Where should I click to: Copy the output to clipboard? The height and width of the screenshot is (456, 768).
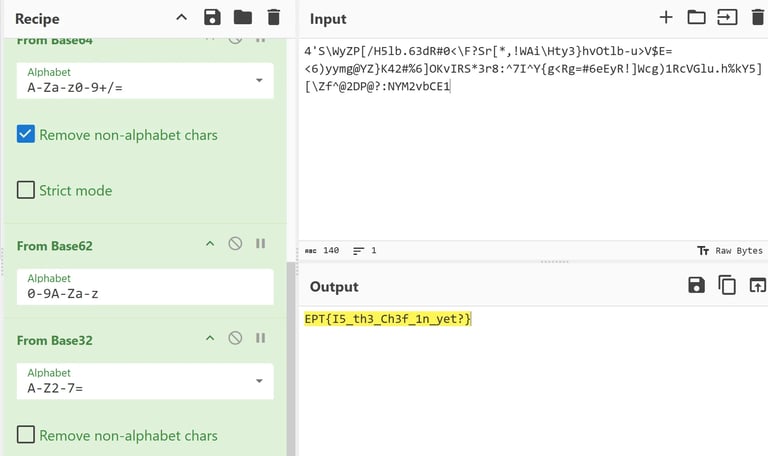pos(727,286)
